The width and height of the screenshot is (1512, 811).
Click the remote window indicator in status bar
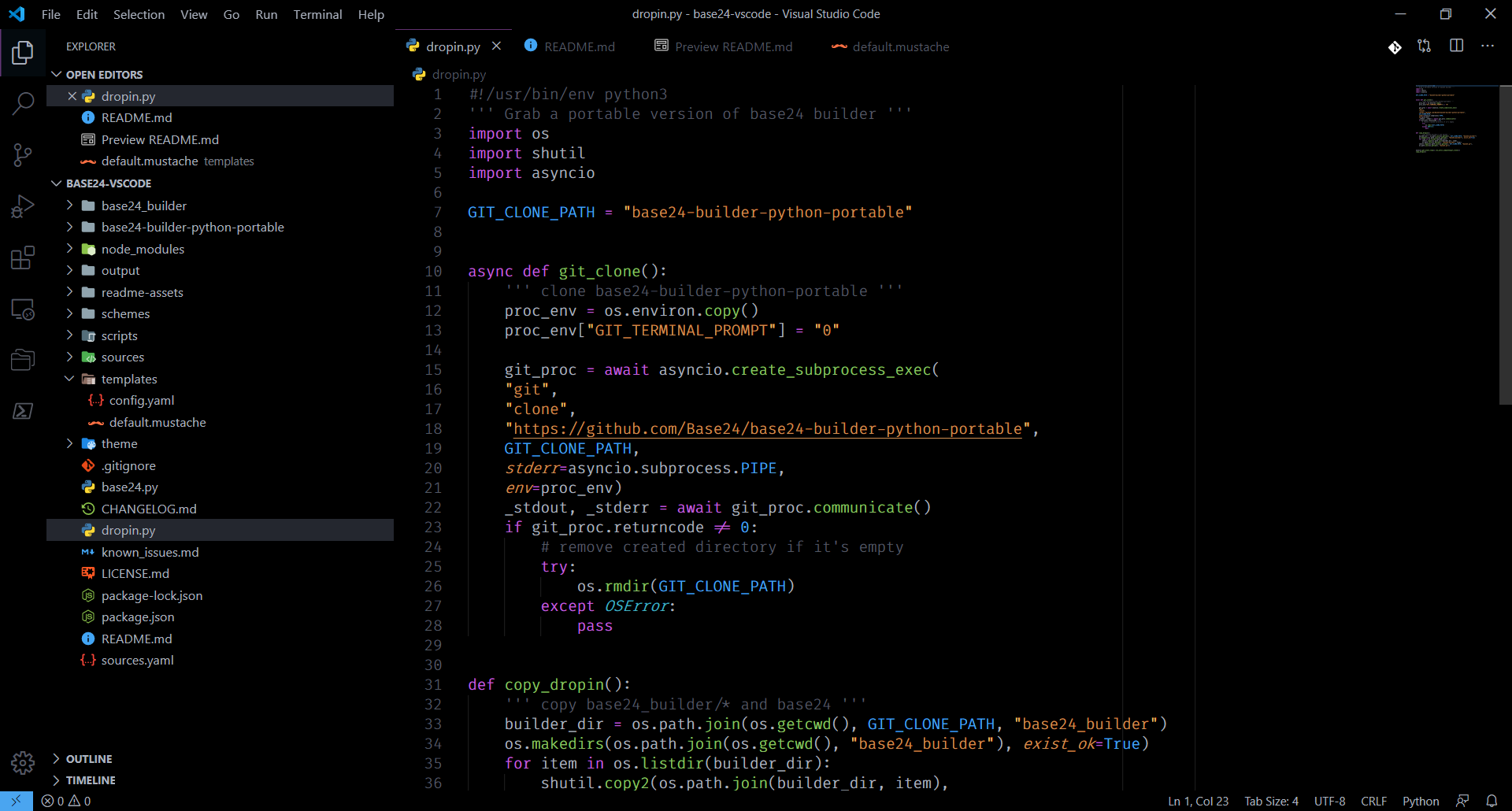[x=16, y=801]
